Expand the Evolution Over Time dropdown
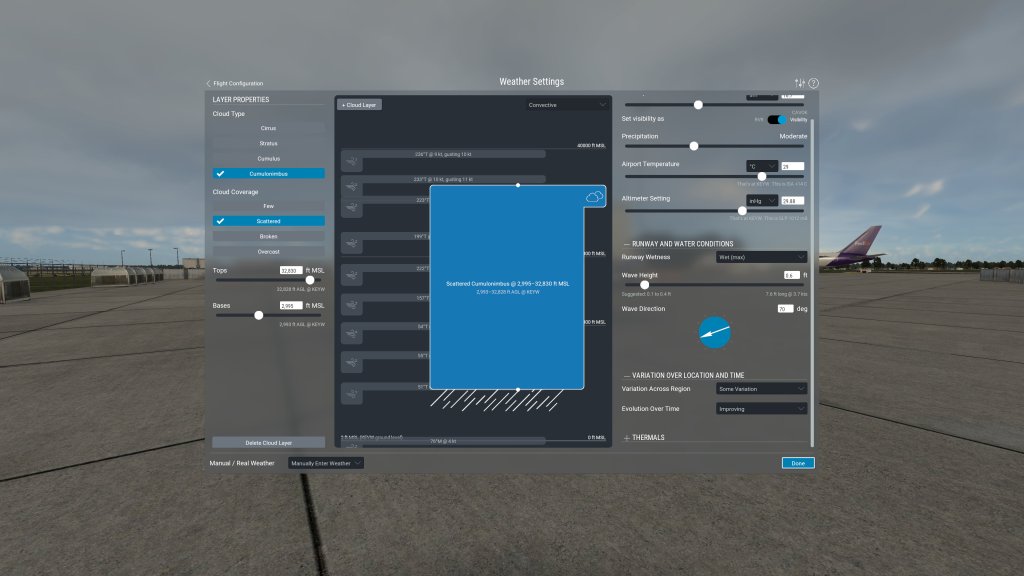This screenshot has height=576, width=1024. click(x=761, y=408)
